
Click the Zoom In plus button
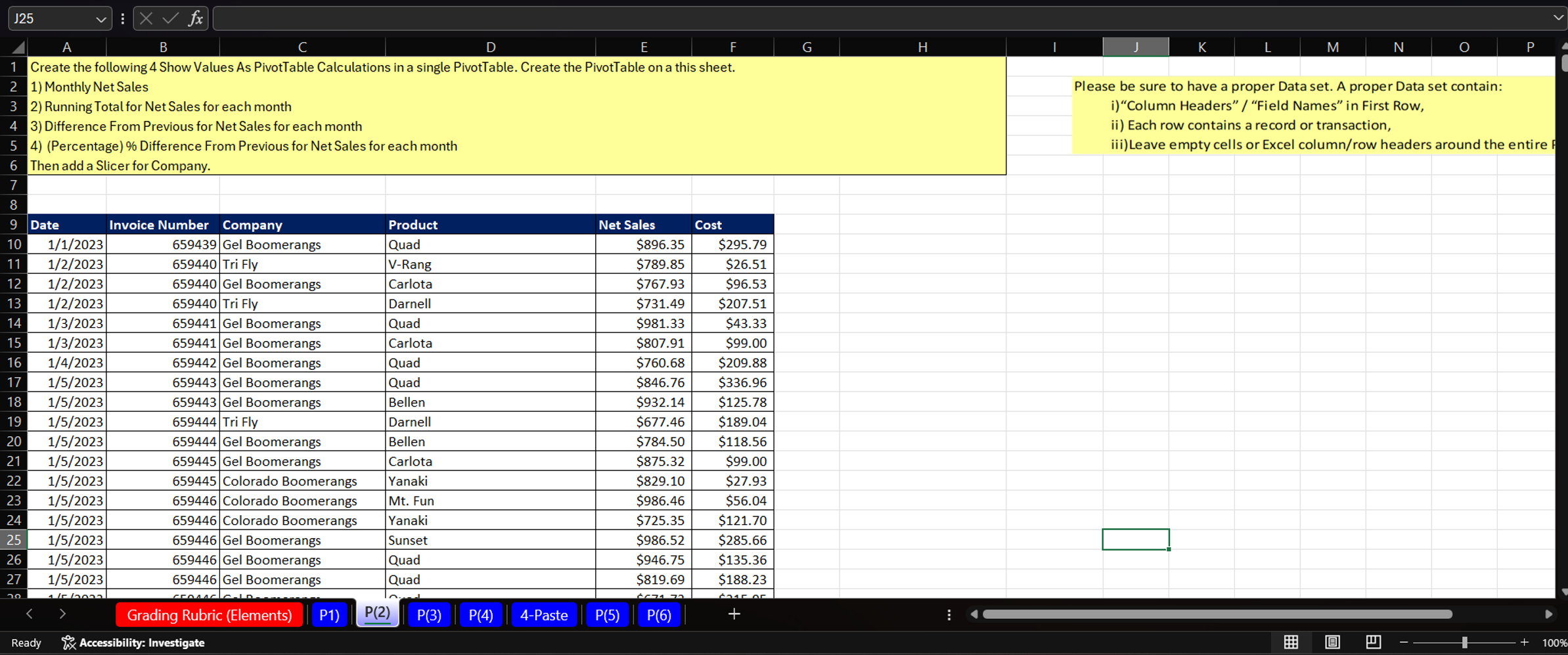pyautogui.click(x=1525, y=643)
